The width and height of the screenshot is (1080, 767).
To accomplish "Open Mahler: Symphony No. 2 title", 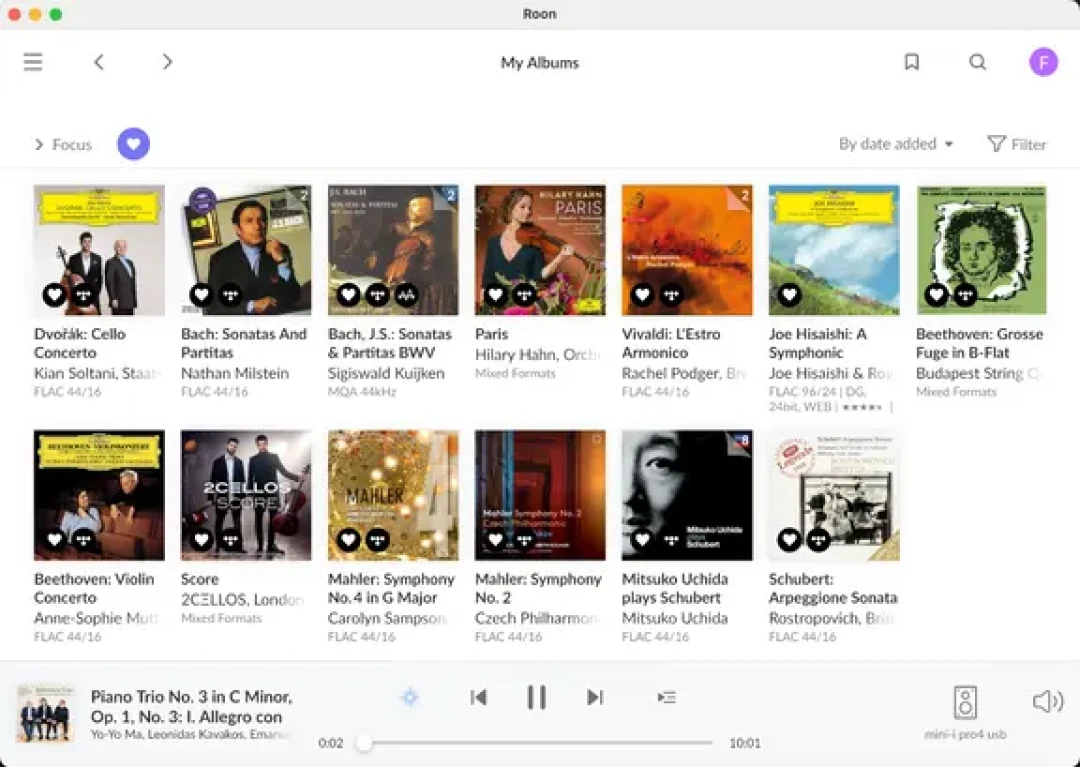I will pyautogui.click(x=539, y=588).
